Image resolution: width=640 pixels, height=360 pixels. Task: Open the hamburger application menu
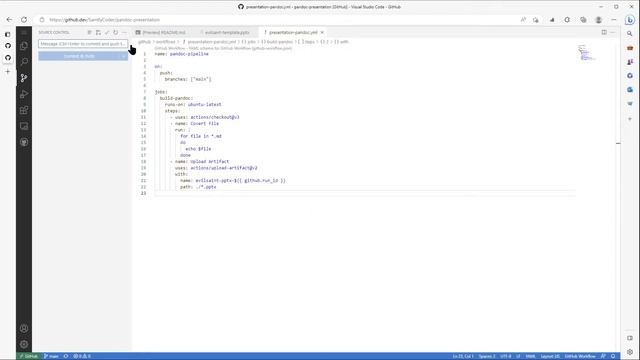24,32
